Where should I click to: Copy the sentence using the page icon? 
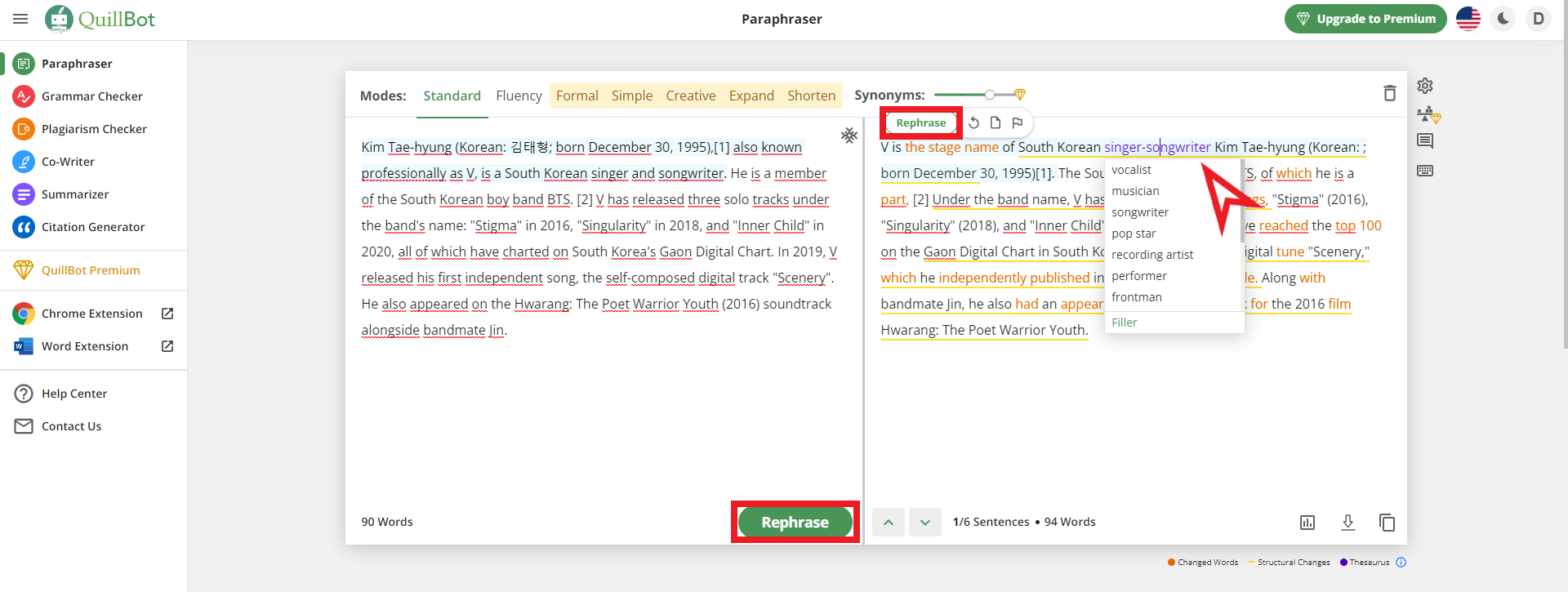(x=996, y=122)
